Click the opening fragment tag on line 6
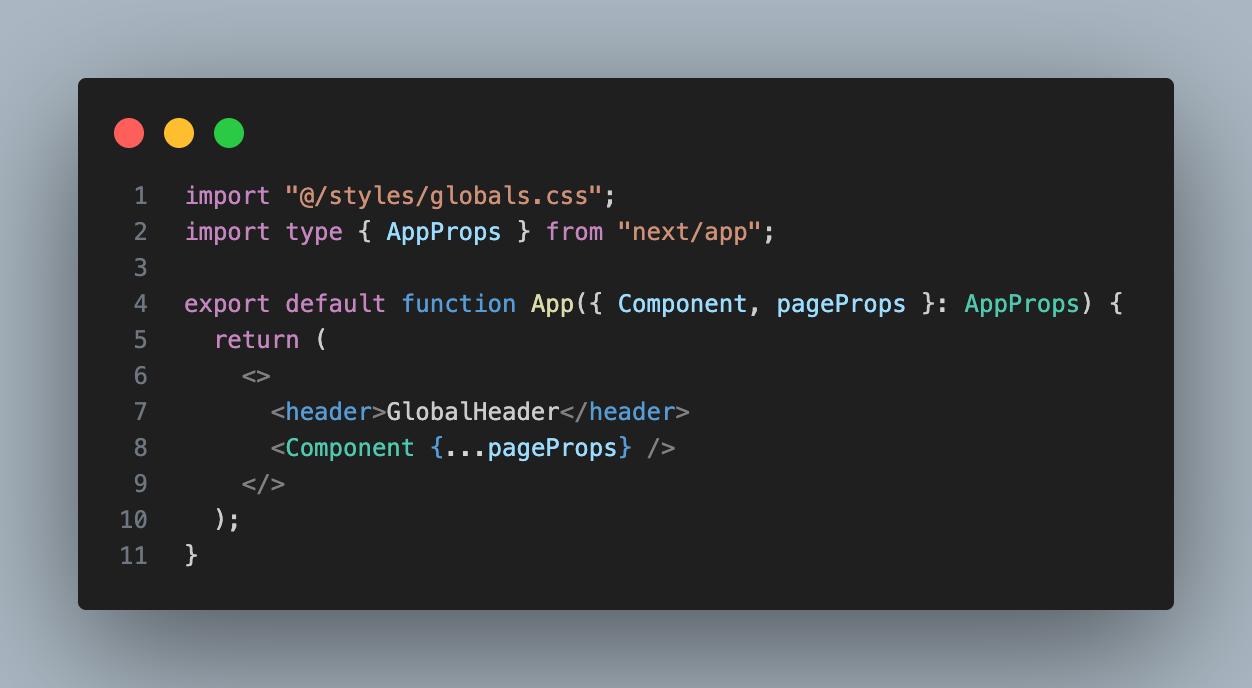1252x688 pixels. 257,375
